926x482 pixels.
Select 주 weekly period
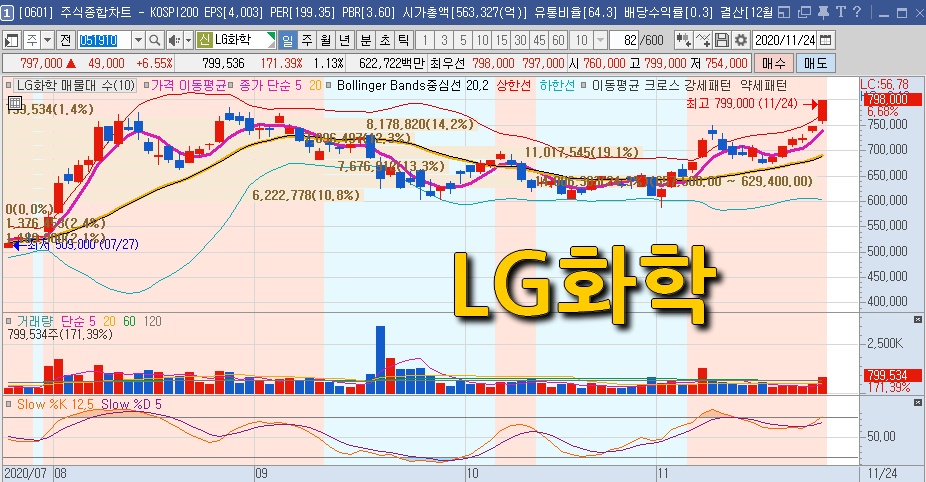click(307, 40)
